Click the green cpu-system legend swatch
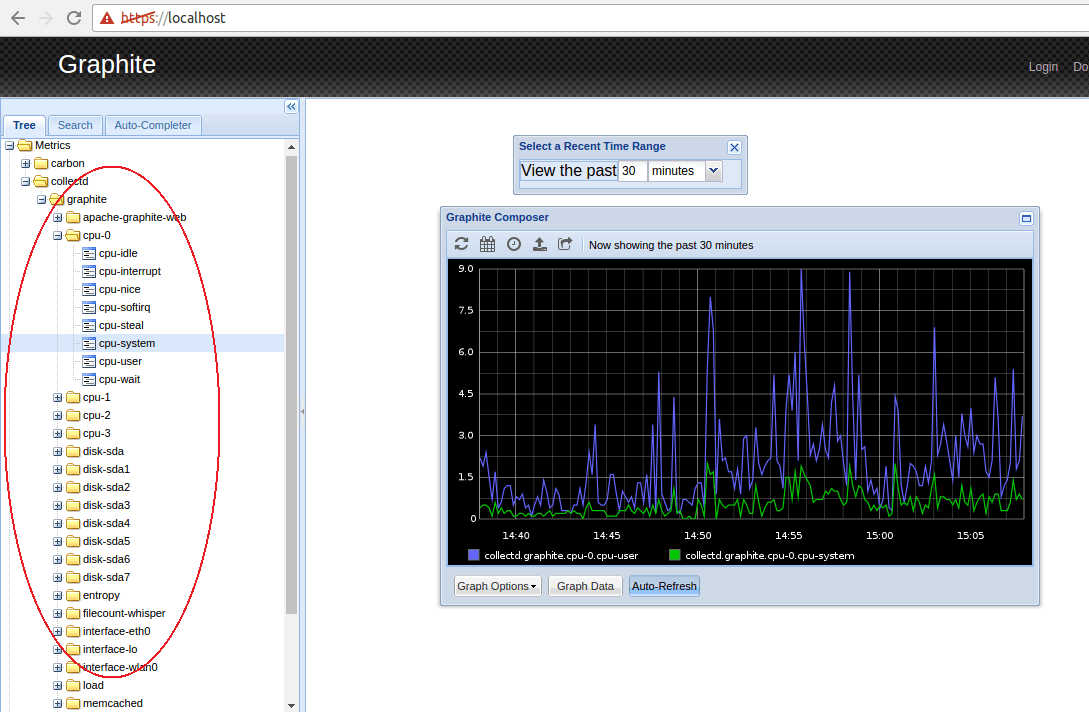 (x=672, y=555)
